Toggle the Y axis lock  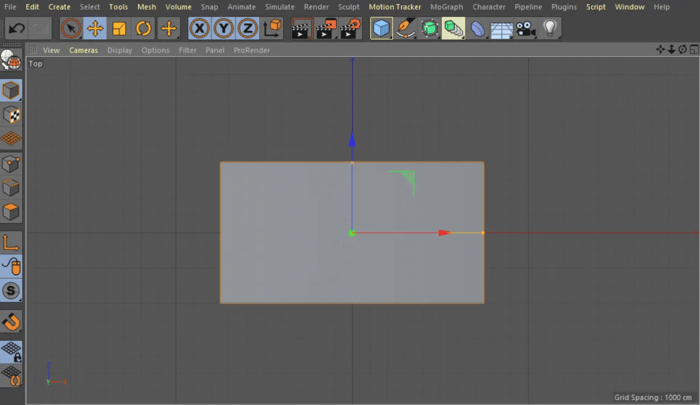[x=224, y=29]
